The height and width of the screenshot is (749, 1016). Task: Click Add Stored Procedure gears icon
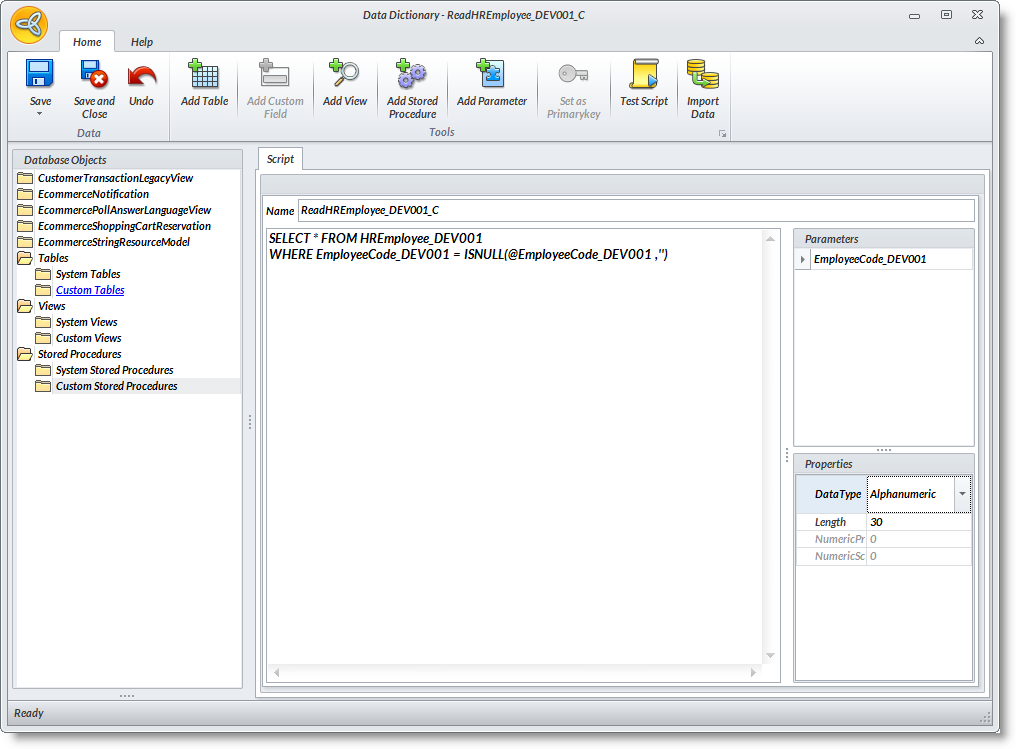412,75
